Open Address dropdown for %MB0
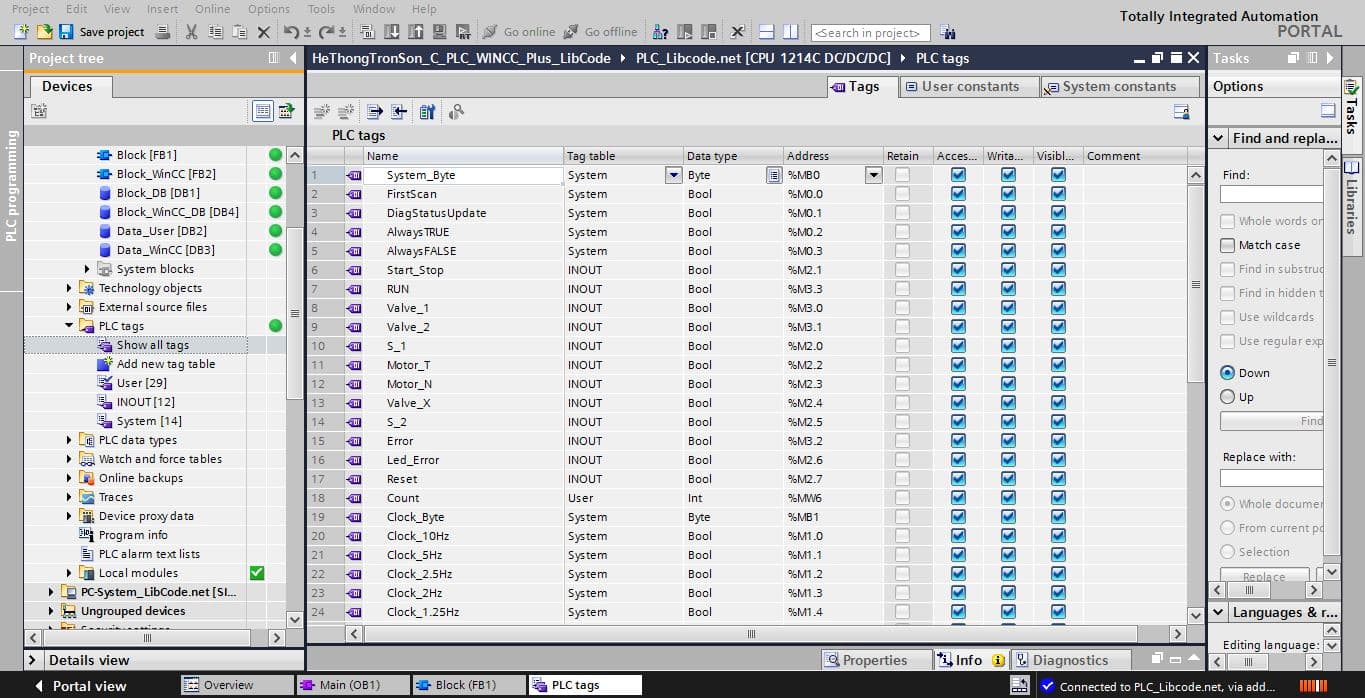This screenshot has height=698, width=1365. (873, 175)
